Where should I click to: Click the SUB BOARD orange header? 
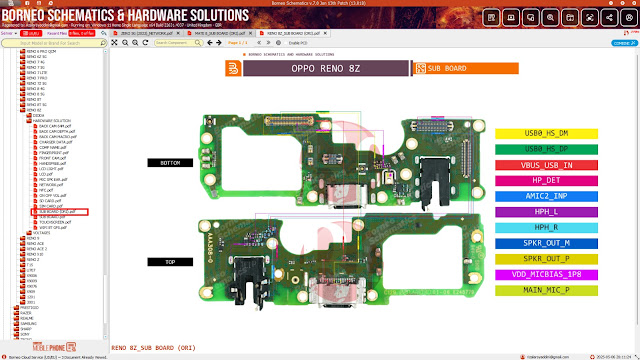point(466,68)
